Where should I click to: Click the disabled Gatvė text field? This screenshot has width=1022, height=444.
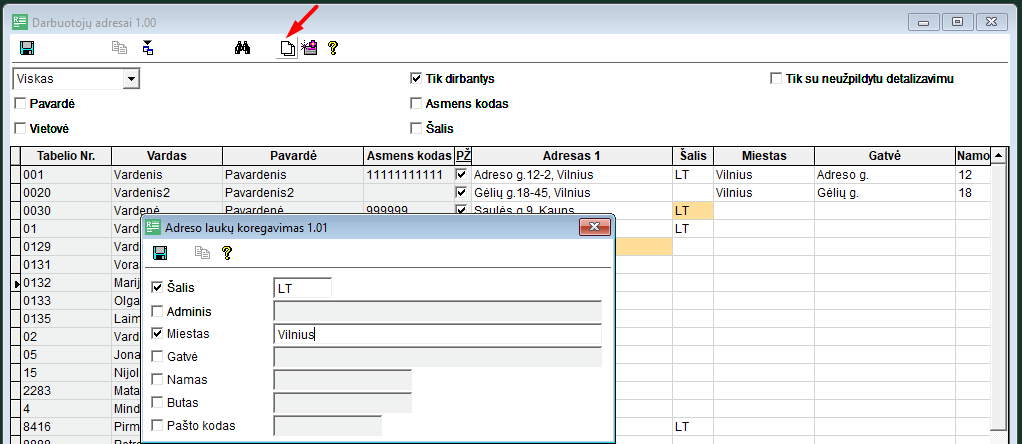[x=438, y=357]
